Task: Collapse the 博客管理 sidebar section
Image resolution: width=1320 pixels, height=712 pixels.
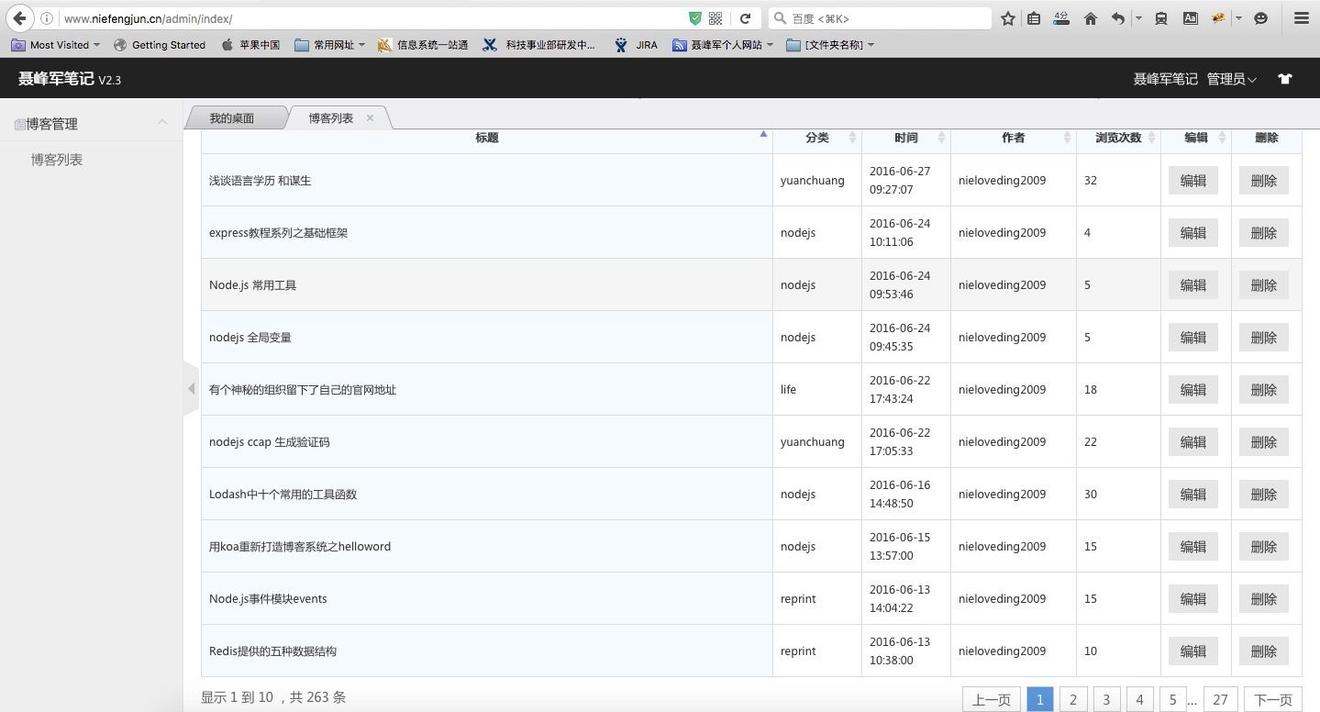Action: pyautogui.click(x=162, y=123)
